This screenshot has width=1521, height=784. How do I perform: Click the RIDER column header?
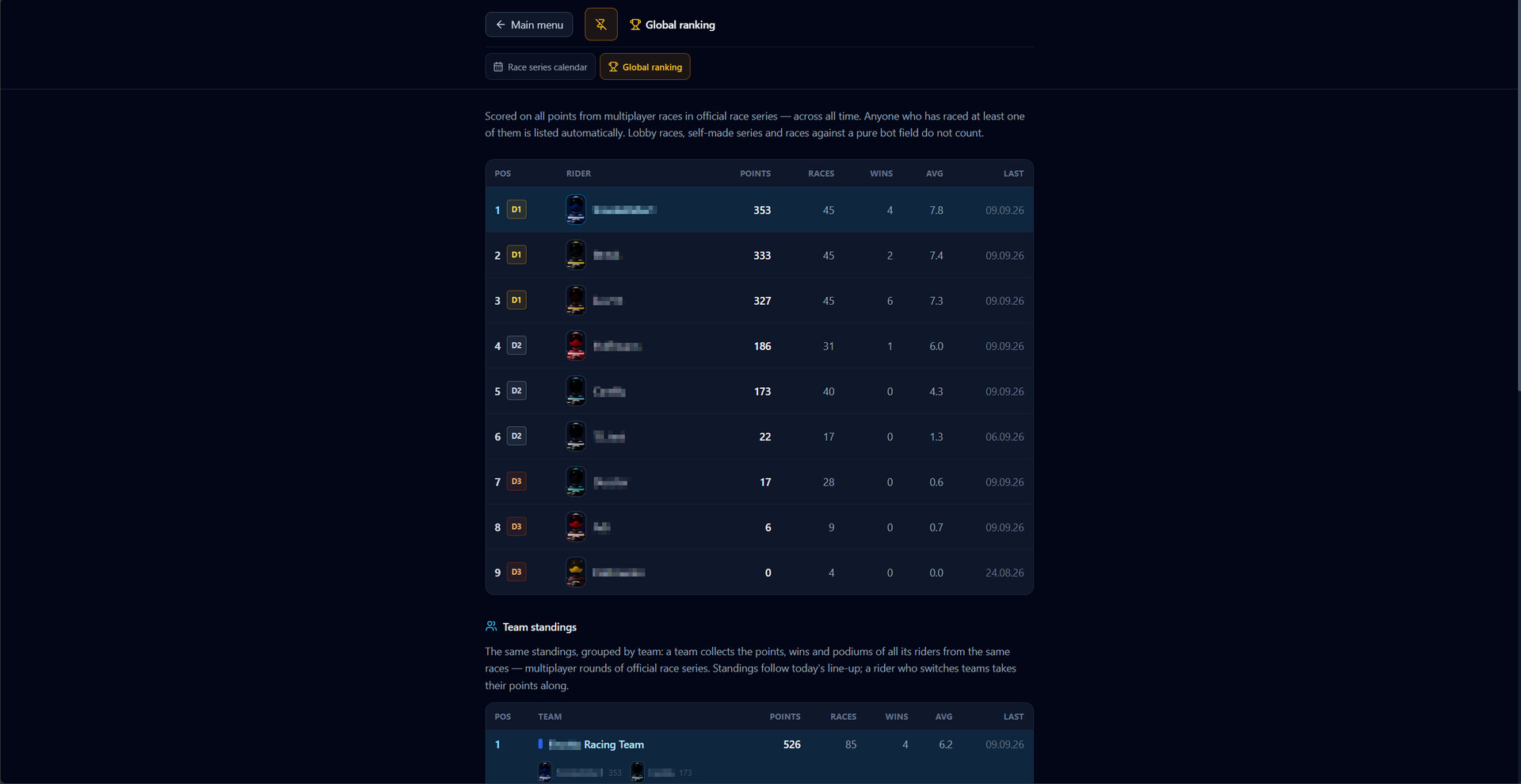578,173
